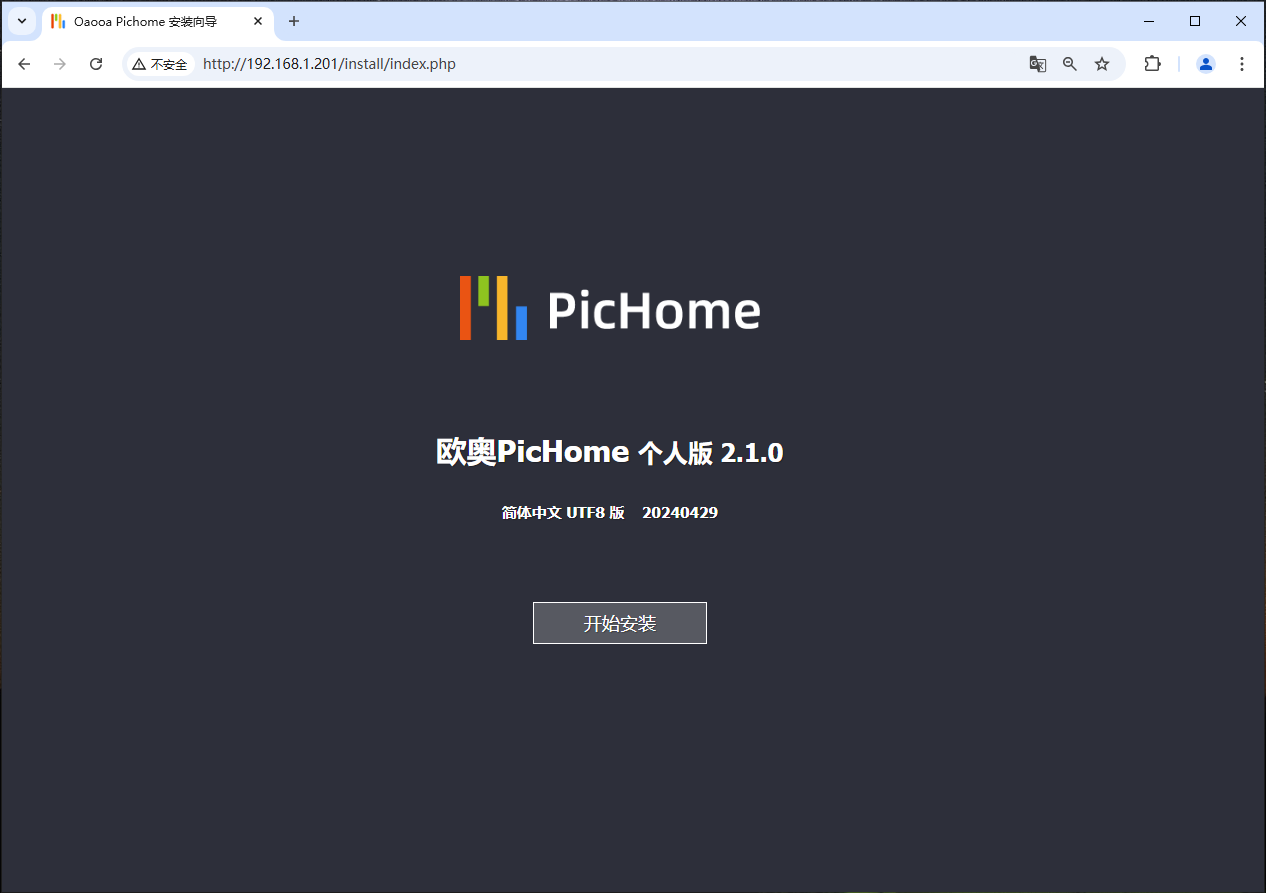Open the zoom level indicator

1070,64
